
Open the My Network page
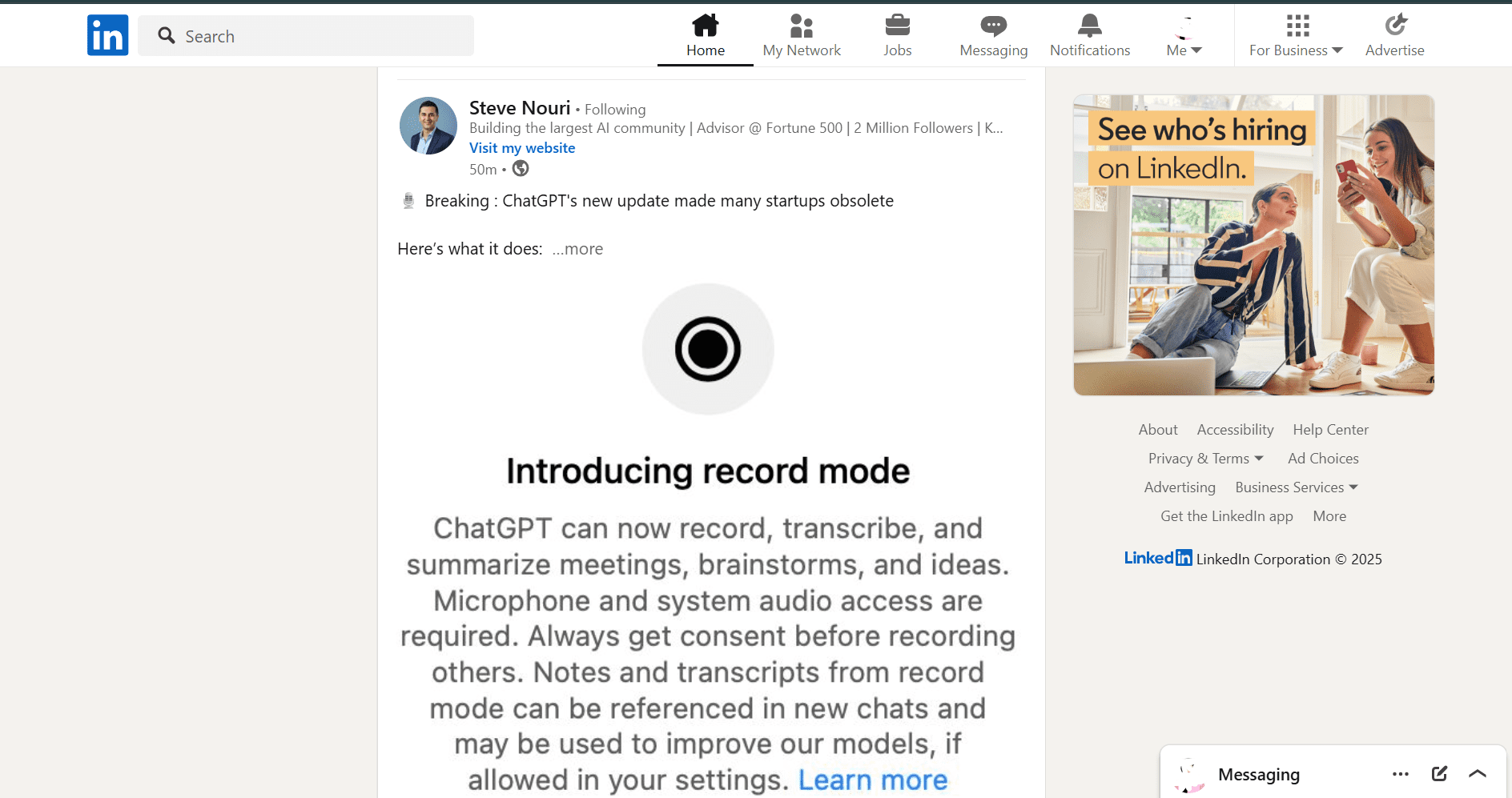[x=802, y=36]
